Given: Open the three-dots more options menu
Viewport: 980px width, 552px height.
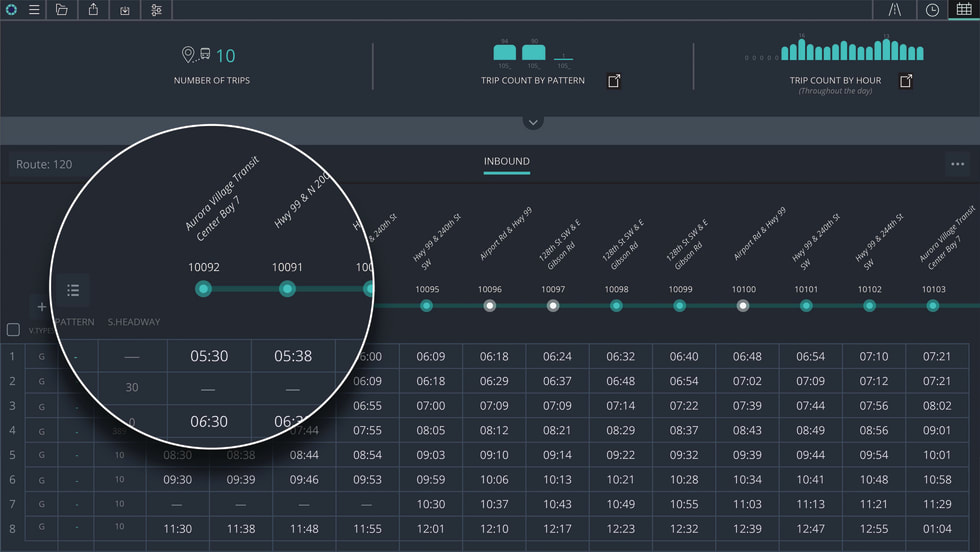Looking at the screenshot, I should pyautogui.click(x=957, y=164).
